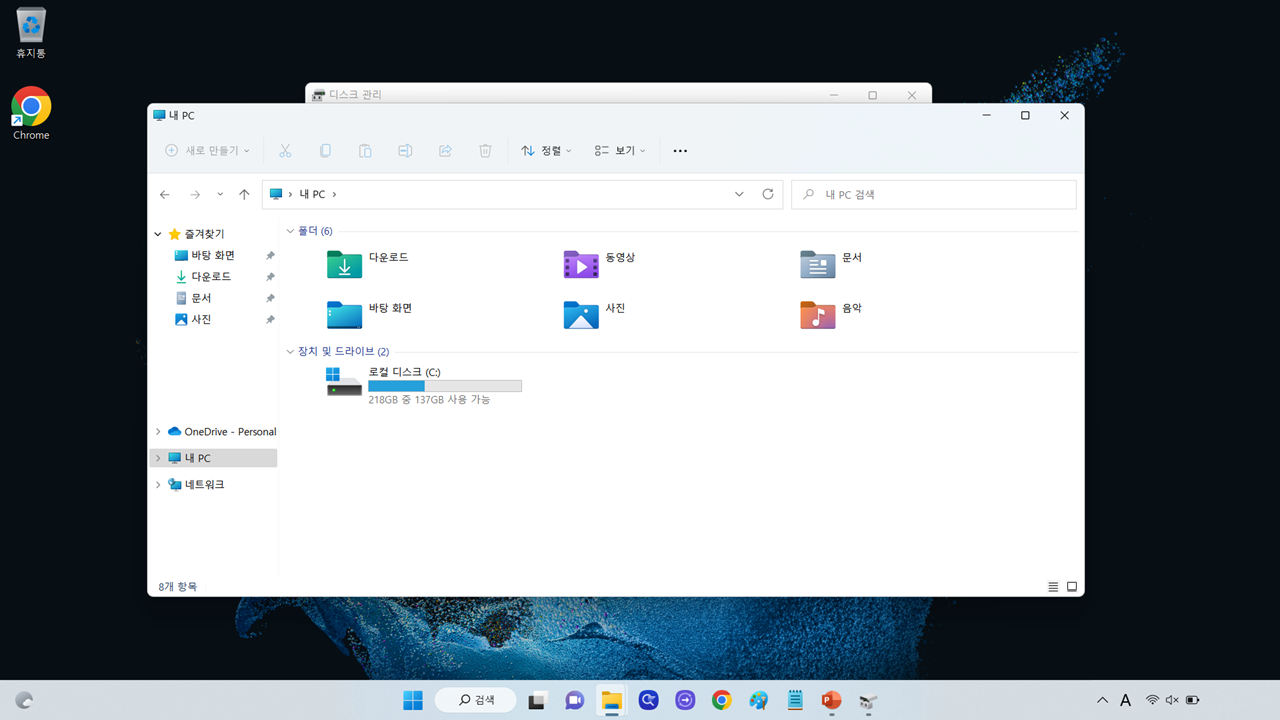Image resolution: width=1280 pixels, height=720 pixels.
Task: Collapse the 장치 및 드라이브 section
Action: [x=290, y=351]
